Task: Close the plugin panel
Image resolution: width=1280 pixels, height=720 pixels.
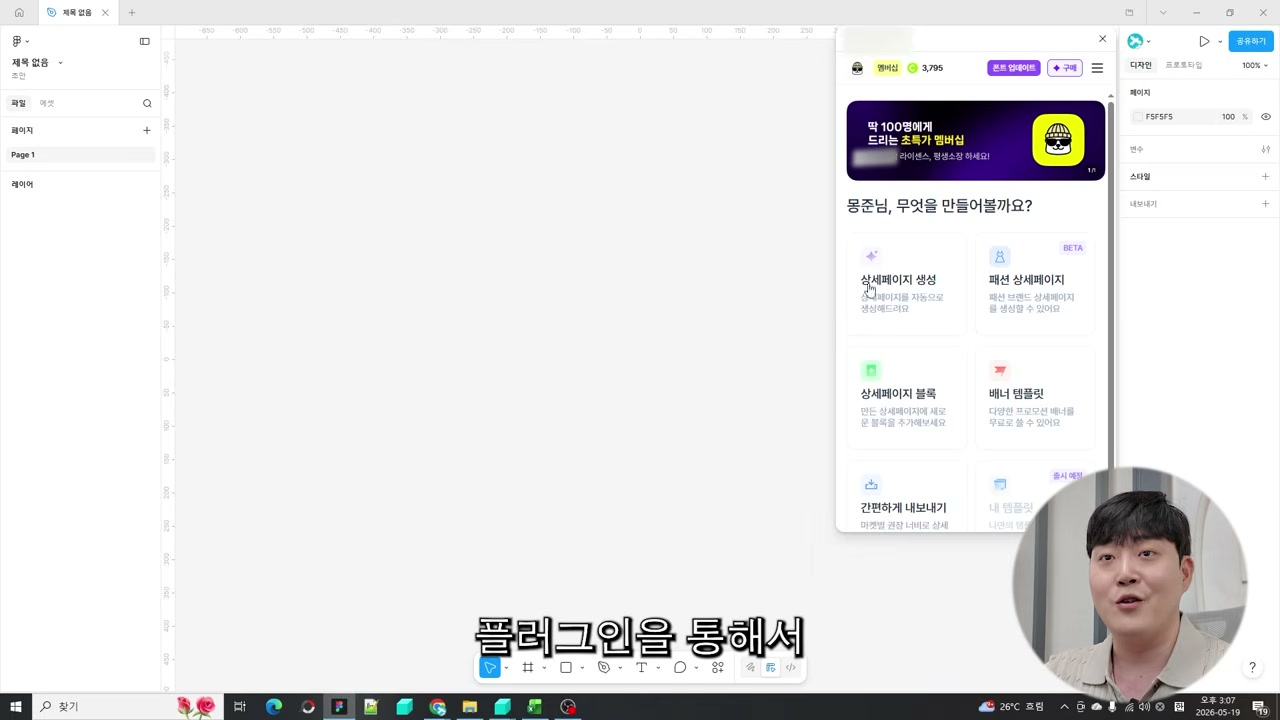Action: tap(1103, 39)
